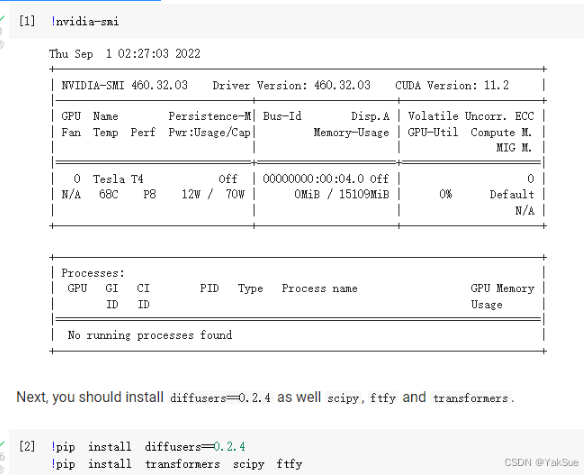Screen dimensions: 584x476
Task: Click the '0MiB / 15109MiB' memory usage value
Action: (342, 194)
